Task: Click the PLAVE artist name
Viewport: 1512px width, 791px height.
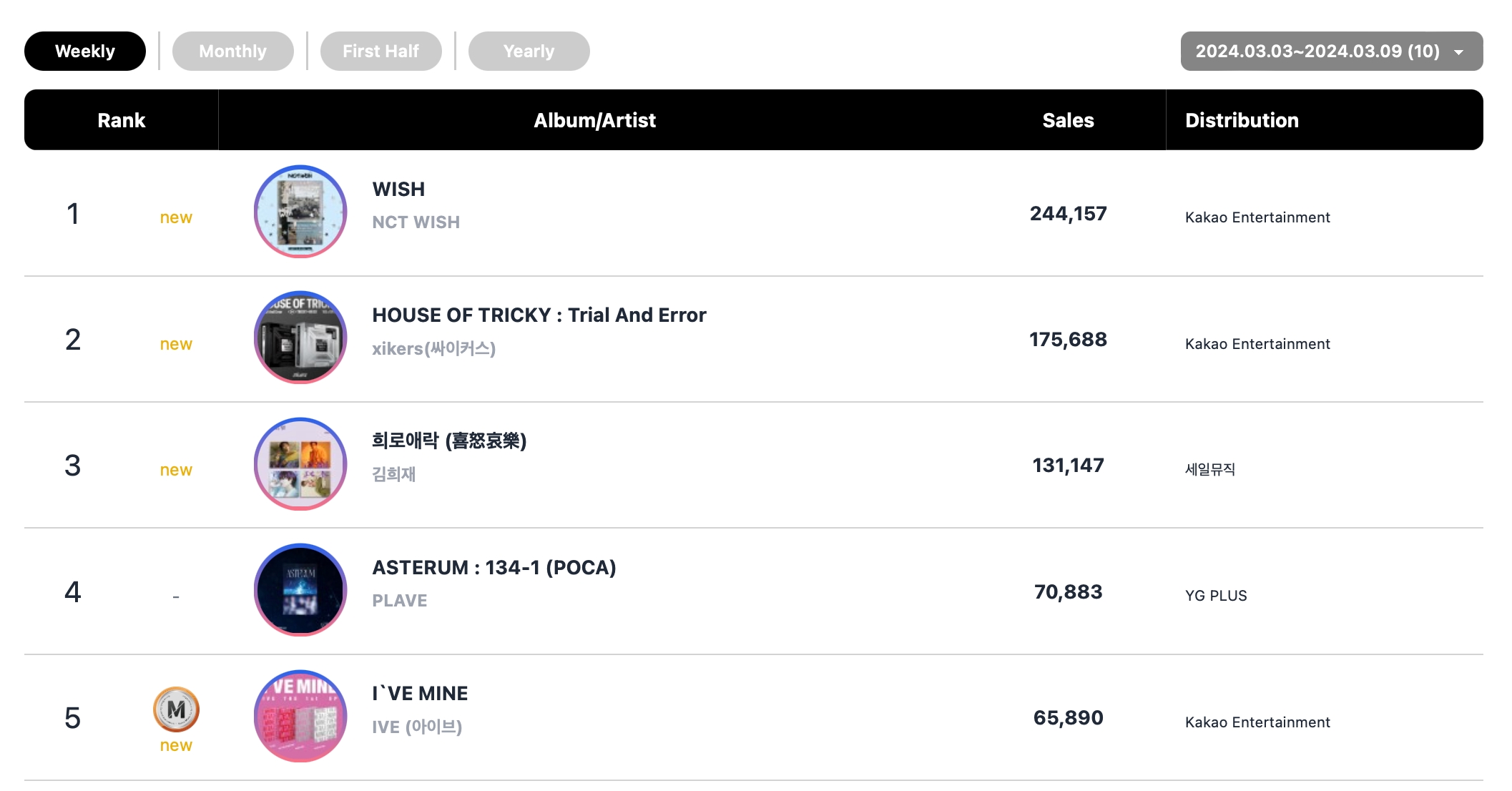Action: click(399, 601)
